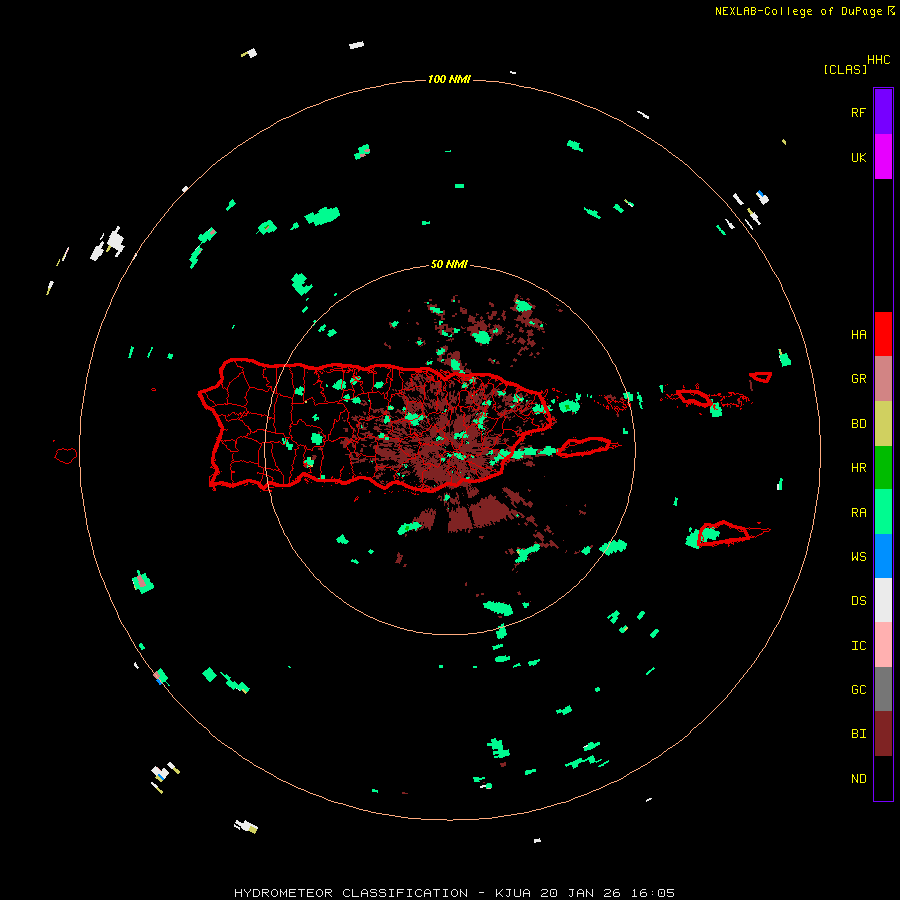Click the HA red legend swatch
Viewport: 900px width, 900px height.
883,334
